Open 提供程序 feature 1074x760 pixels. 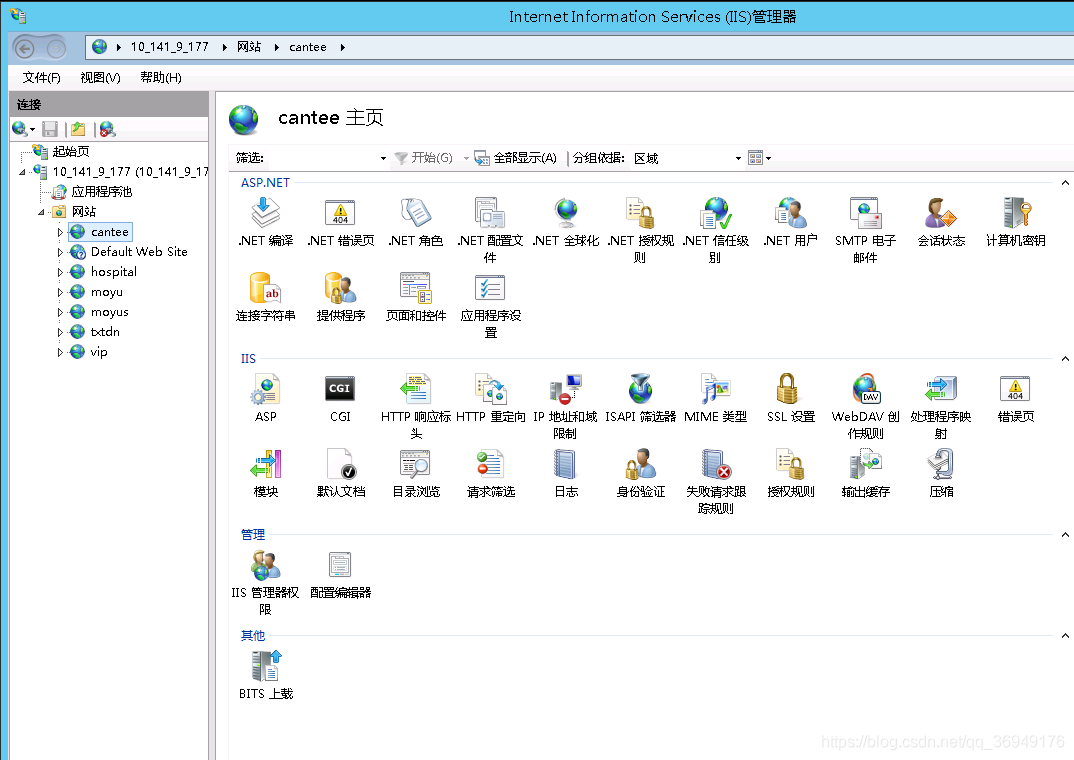point(340,296)
